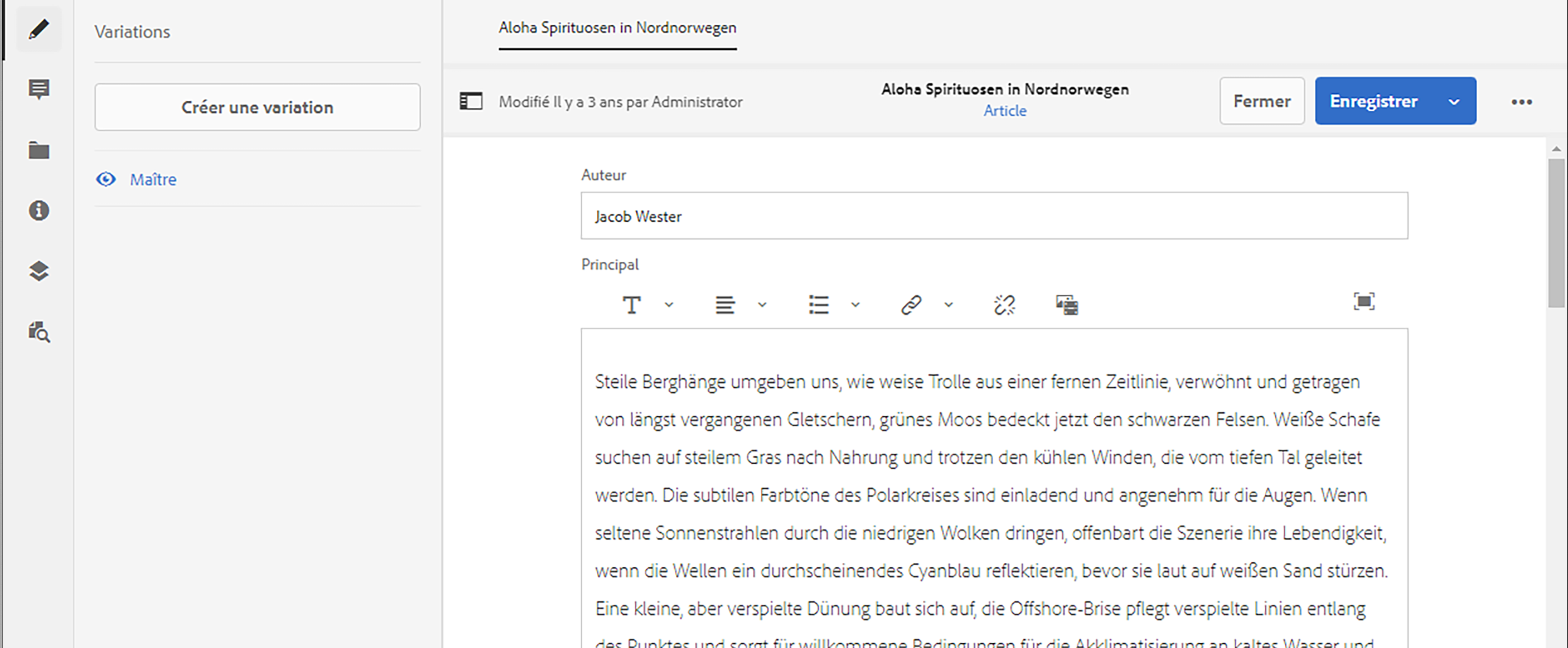The width and height of the screenshot is (1568, 648).
Task: Open the structure layers icon
Action: pos(39,271)
